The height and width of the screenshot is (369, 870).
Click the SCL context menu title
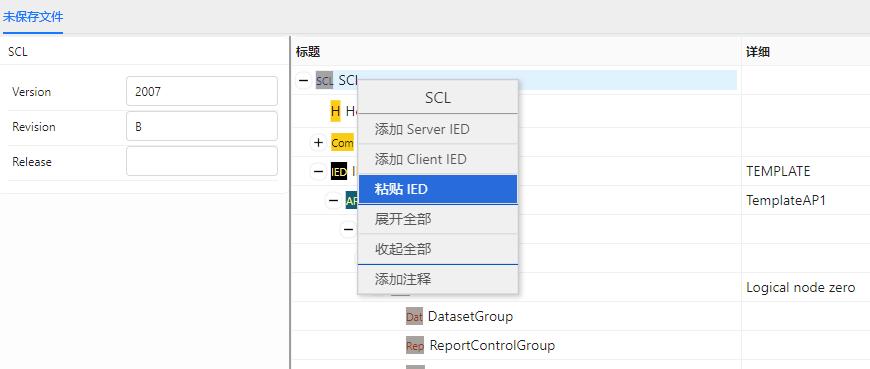tap(438, 98)
